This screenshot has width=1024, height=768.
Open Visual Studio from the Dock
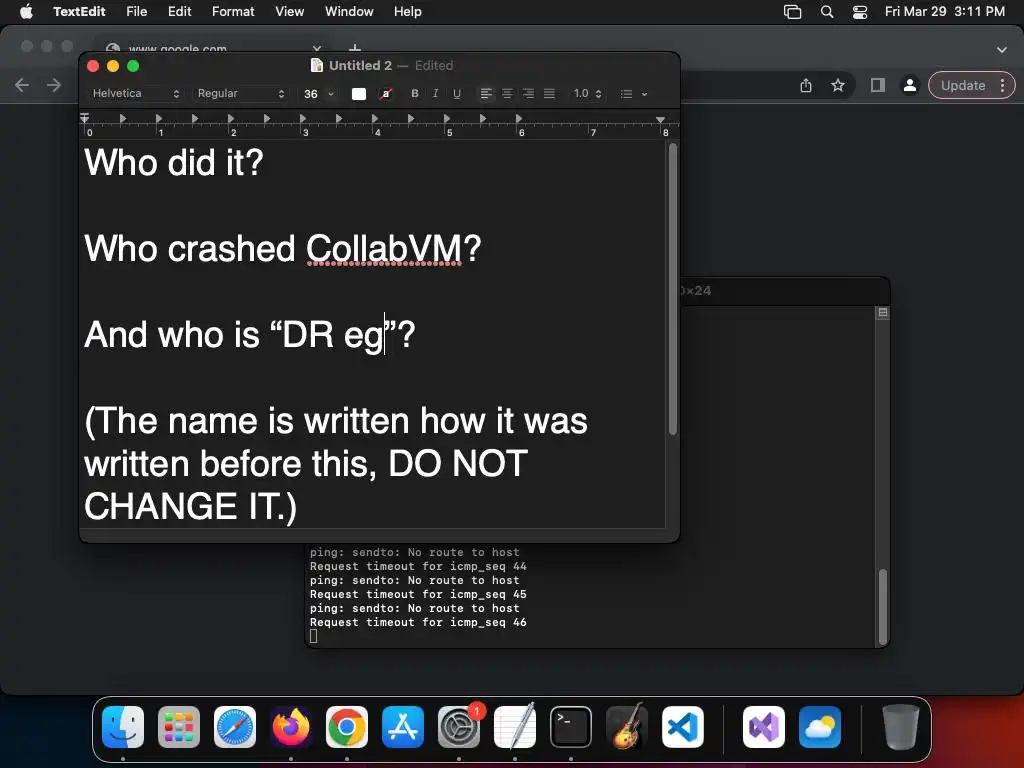pyautogui.click(x=763, y=727)
